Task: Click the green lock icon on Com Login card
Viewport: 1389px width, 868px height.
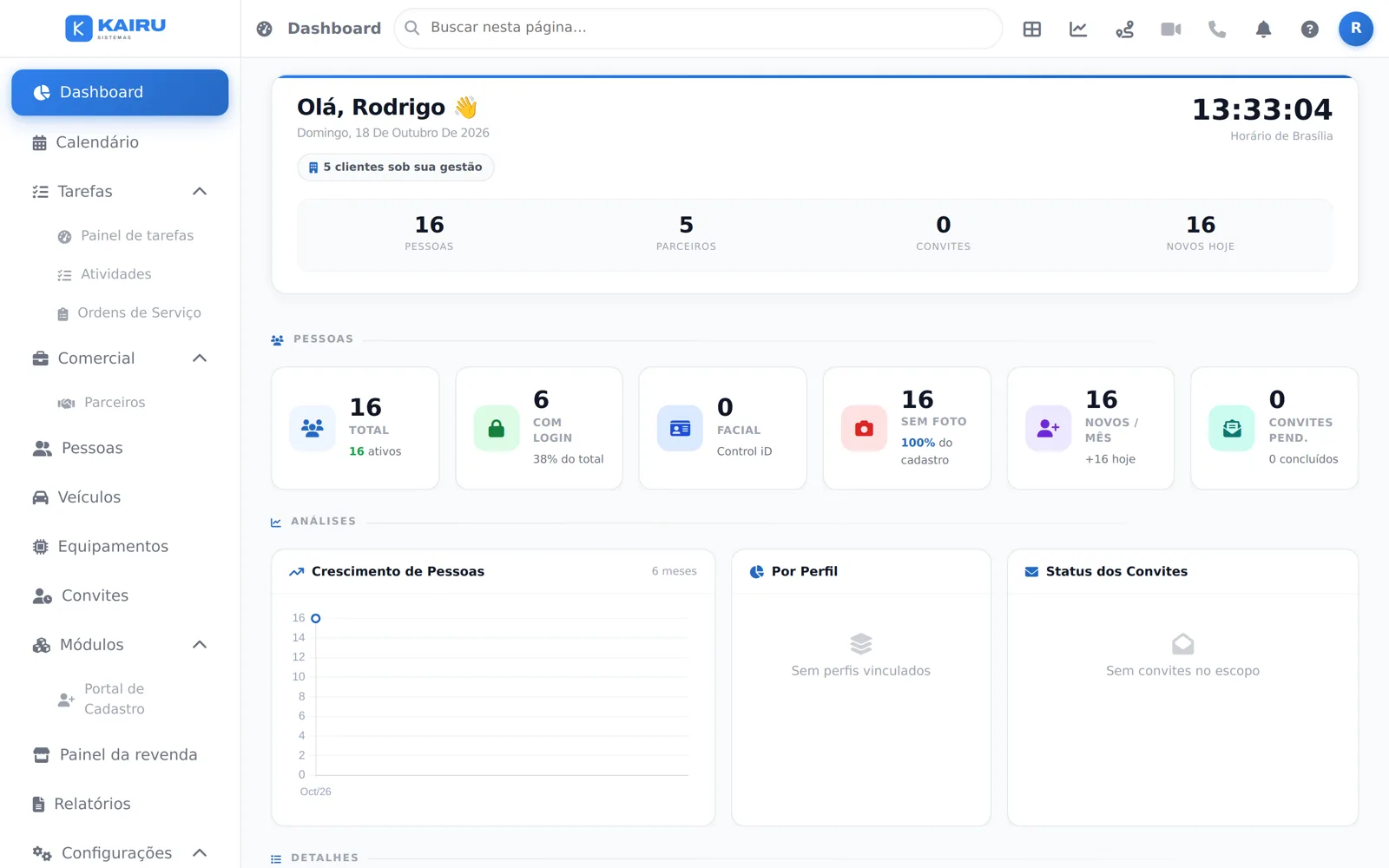Action: pyautogui.click(x=496, y=428)
